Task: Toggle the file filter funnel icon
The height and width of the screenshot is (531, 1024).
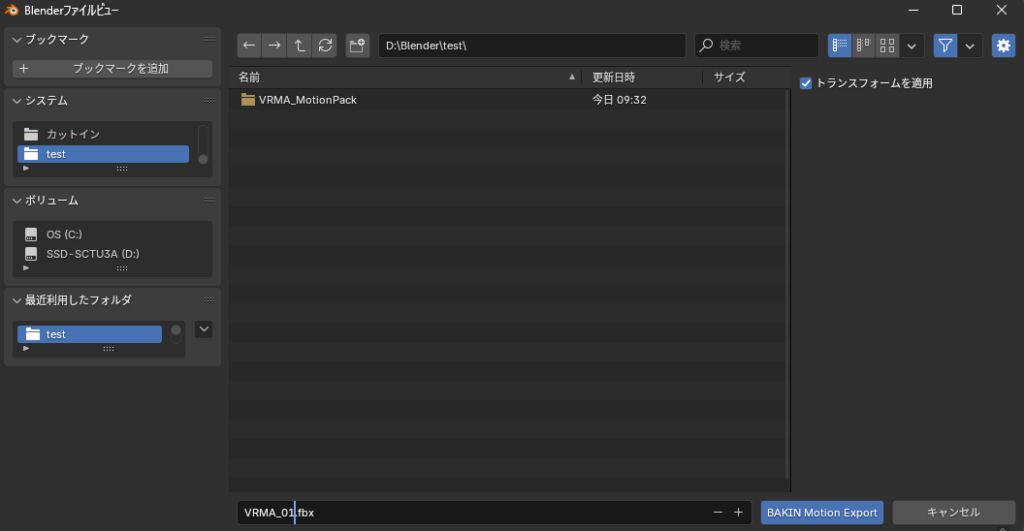Action: [x=945, y=46]
